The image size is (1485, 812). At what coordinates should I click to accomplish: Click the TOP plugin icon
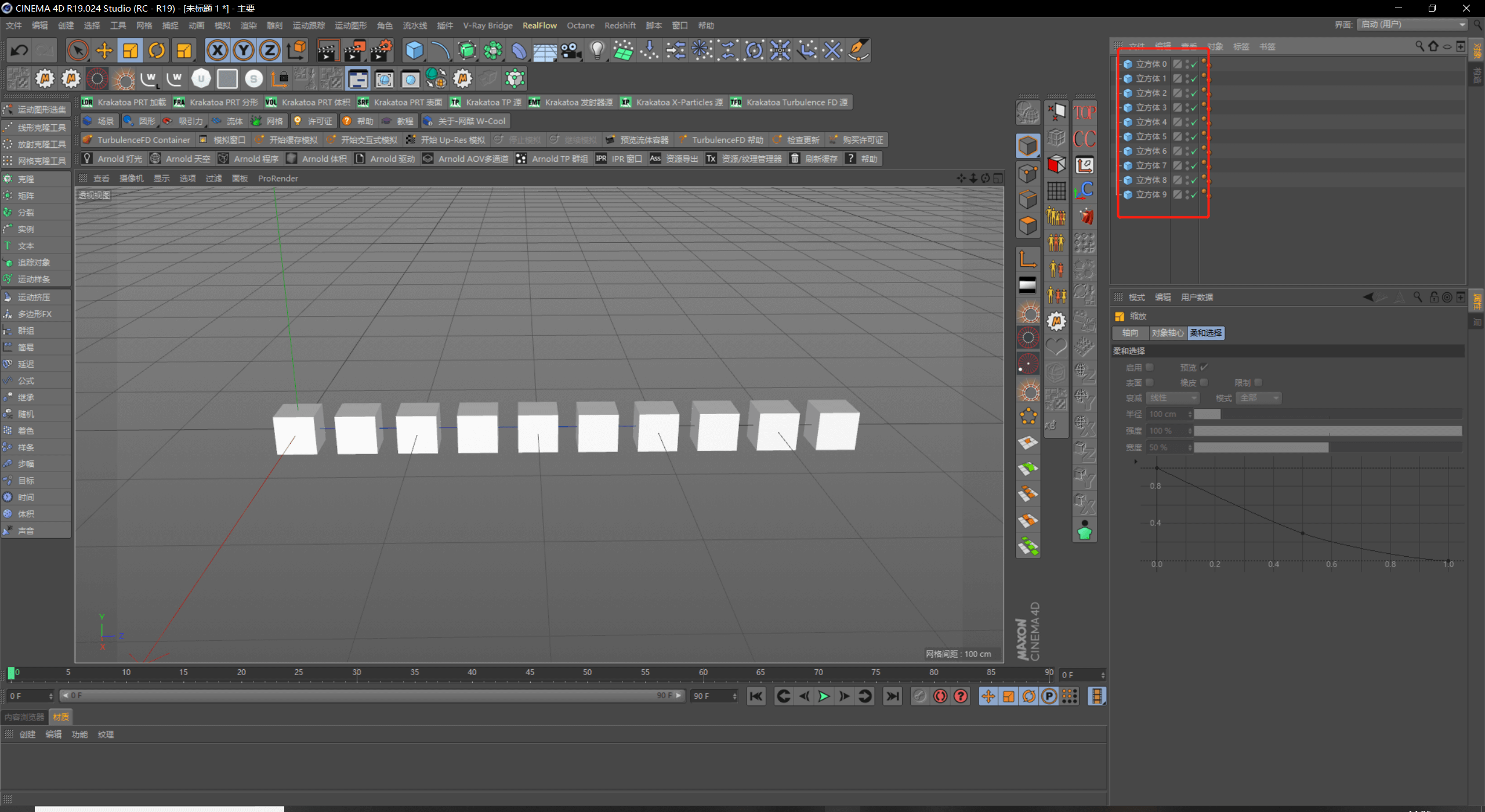coord(1084,113)
